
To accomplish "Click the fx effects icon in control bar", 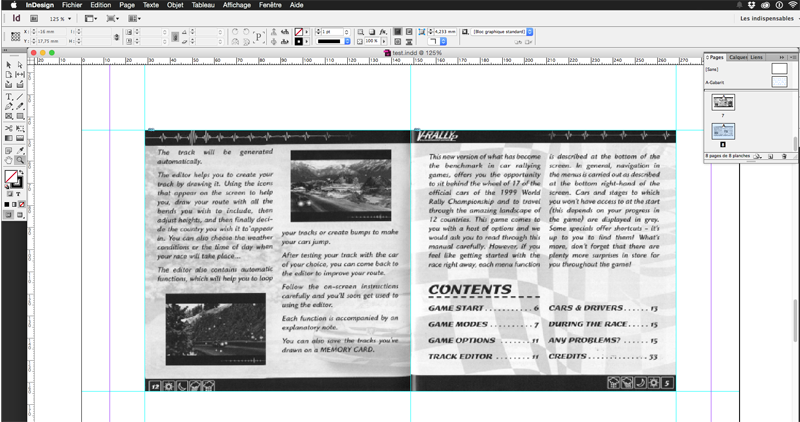I will point(383,32).
